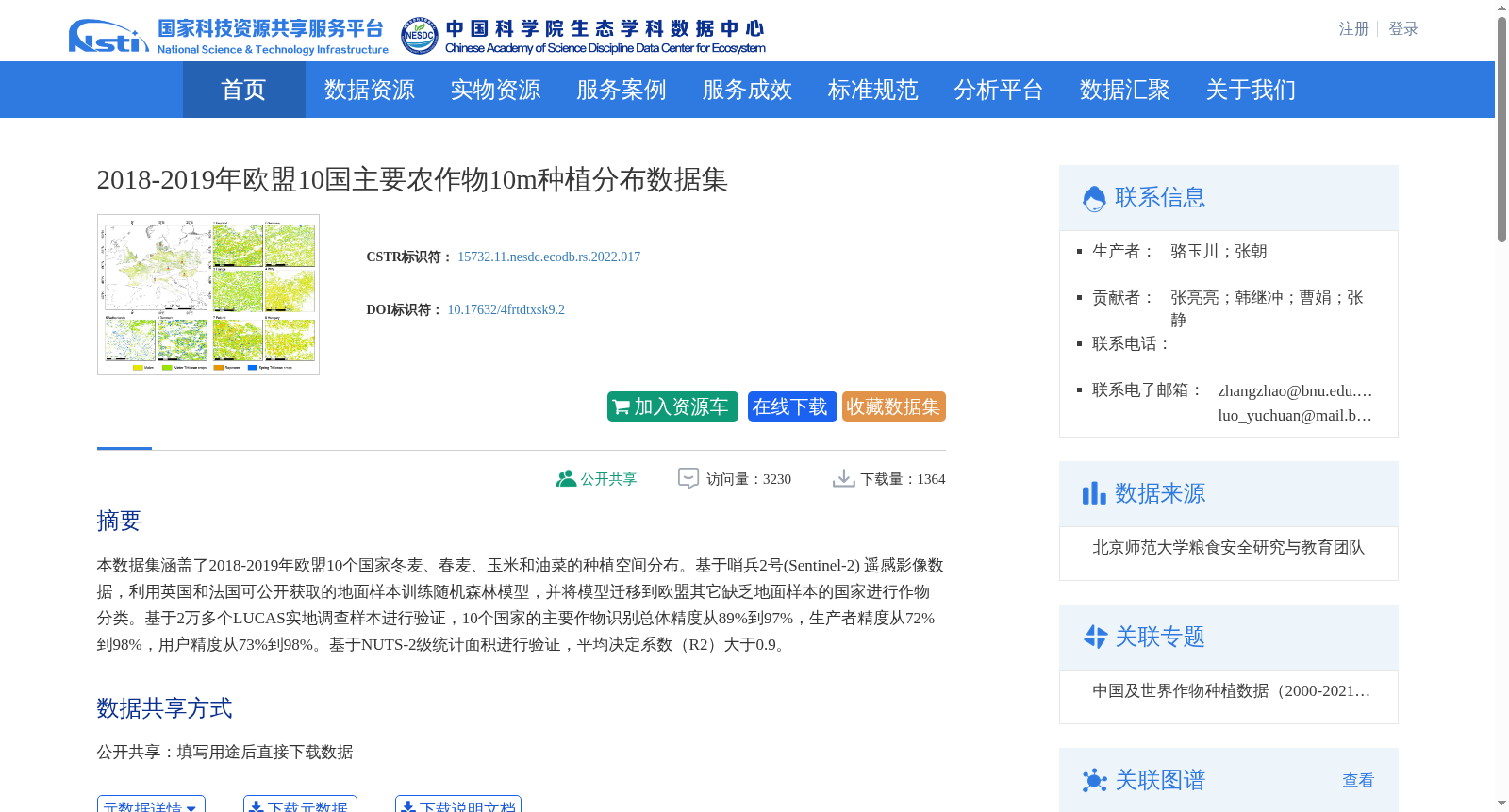The width and height of the screenshot is (1509, 812).
Task: Click the 下载元数据 button
Action: coord(300,804)
